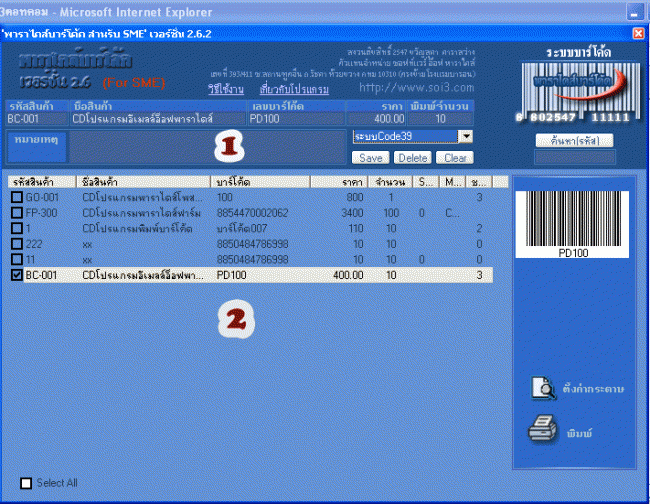Image resolution: width=650 pixels, height=504 pixels.
Task: Tick the checkbox for product code 1
Action: (17, 228)
